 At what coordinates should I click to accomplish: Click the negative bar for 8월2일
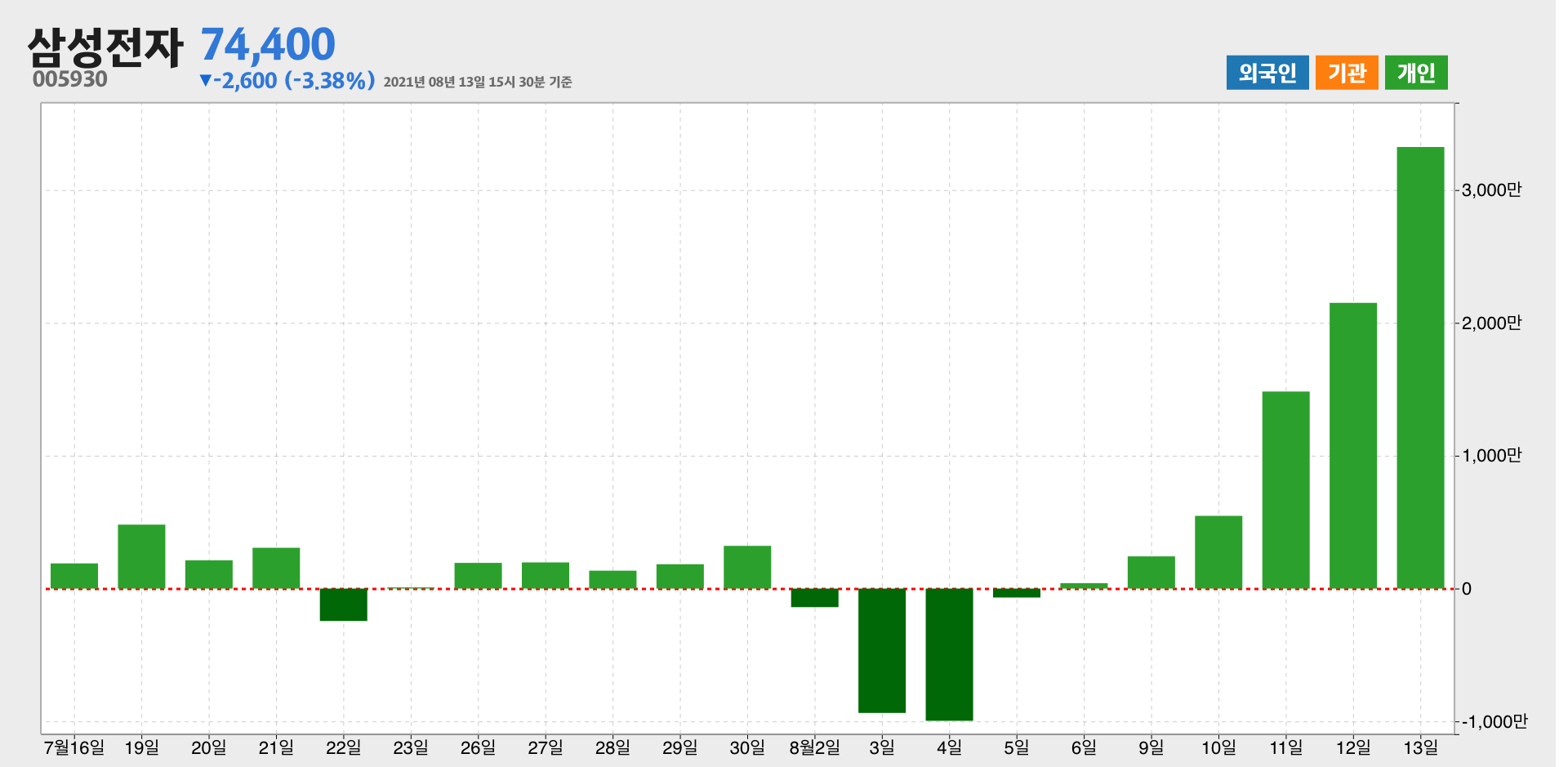815,598
